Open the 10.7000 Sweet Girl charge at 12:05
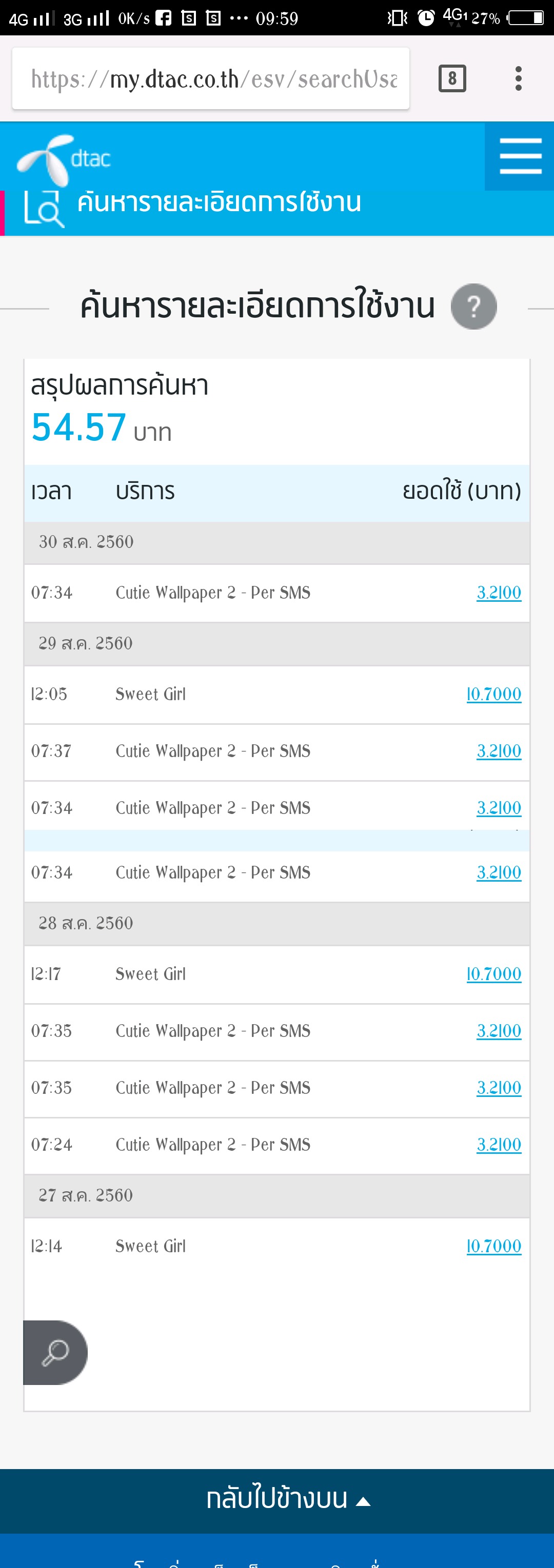 point(493,694)
